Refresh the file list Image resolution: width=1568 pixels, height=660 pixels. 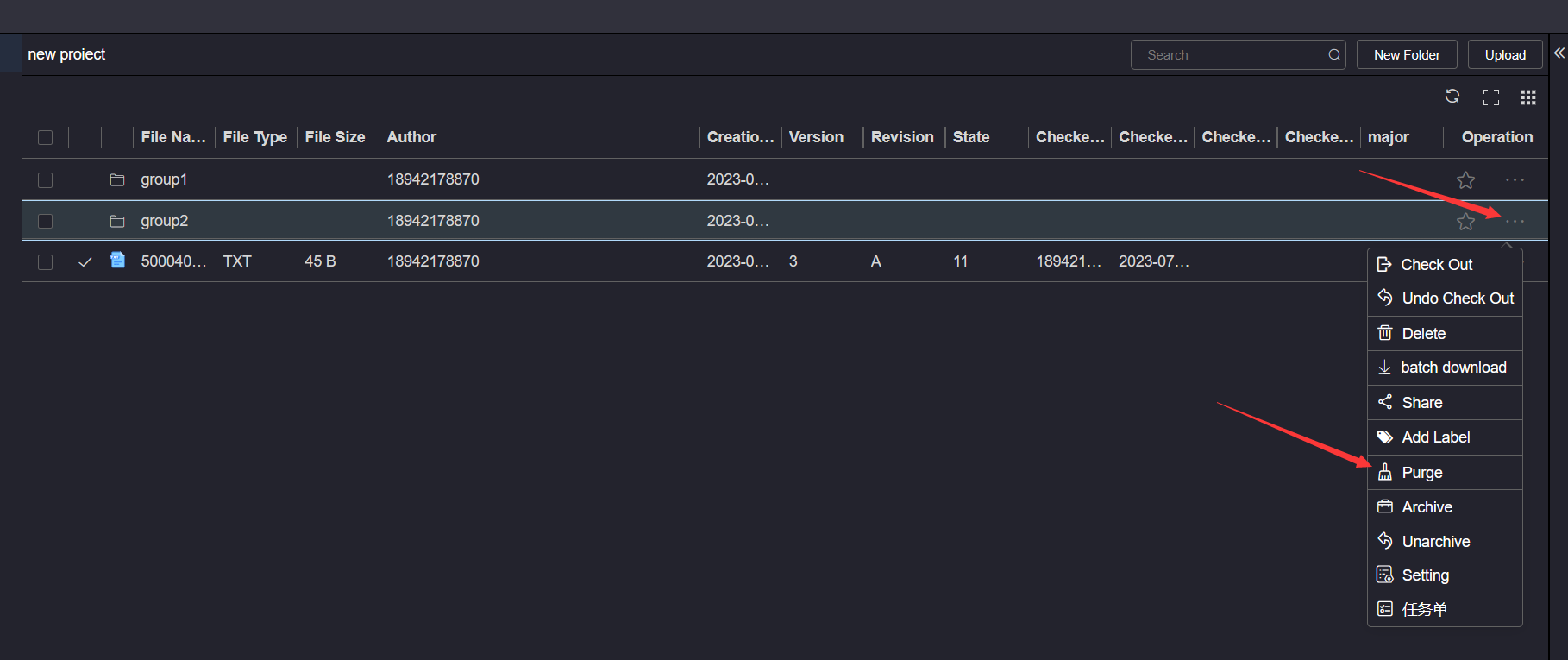pos(1452,97)
